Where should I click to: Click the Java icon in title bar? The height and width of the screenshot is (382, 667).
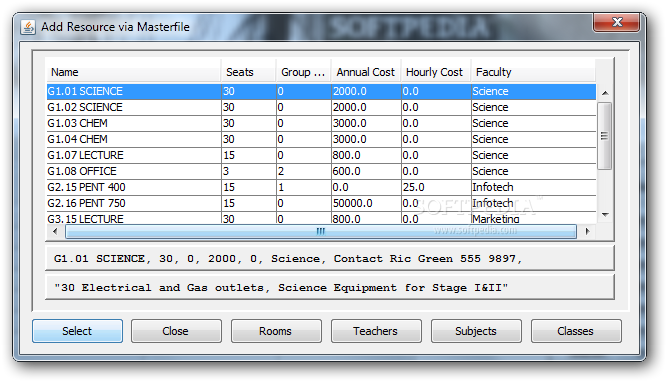[28, 27]
